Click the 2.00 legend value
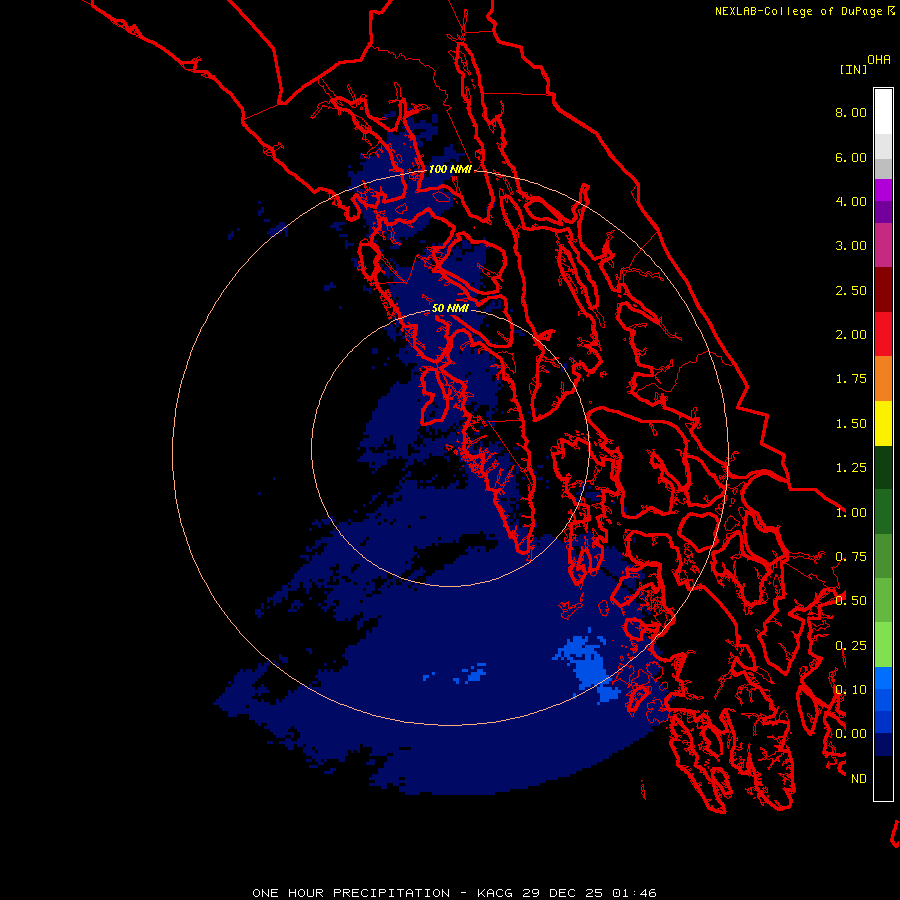This screenshot has width=900, height=900. click(x=851, y=335)
